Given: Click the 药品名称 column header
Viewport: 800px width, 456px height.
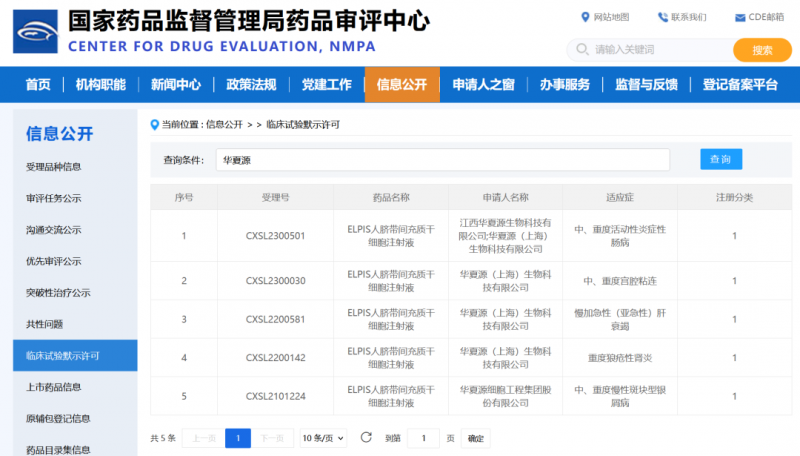Looking at the screenshot, I should tap(391, 197).
